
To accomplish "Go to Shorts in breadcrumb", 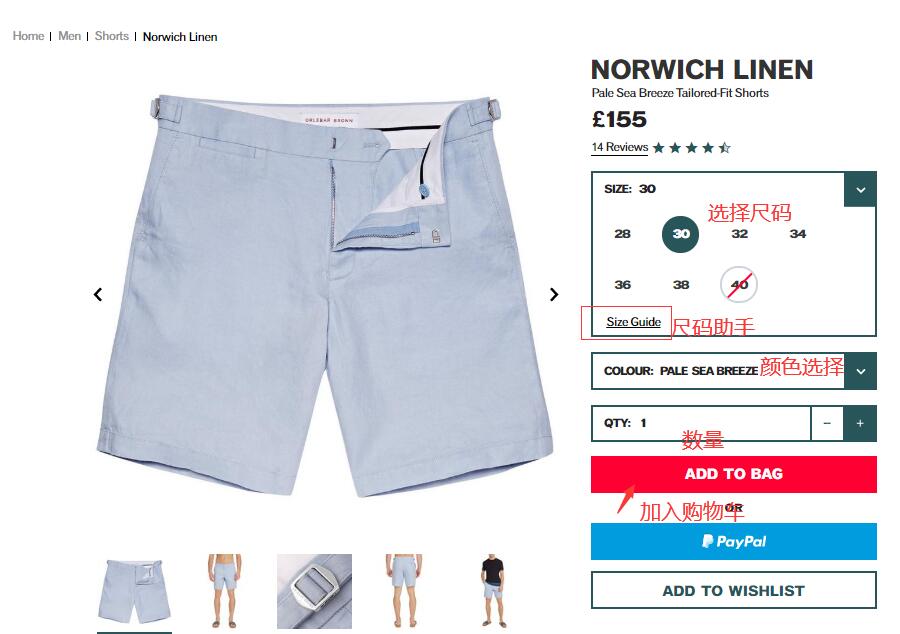I will click(x=111, y=36).
